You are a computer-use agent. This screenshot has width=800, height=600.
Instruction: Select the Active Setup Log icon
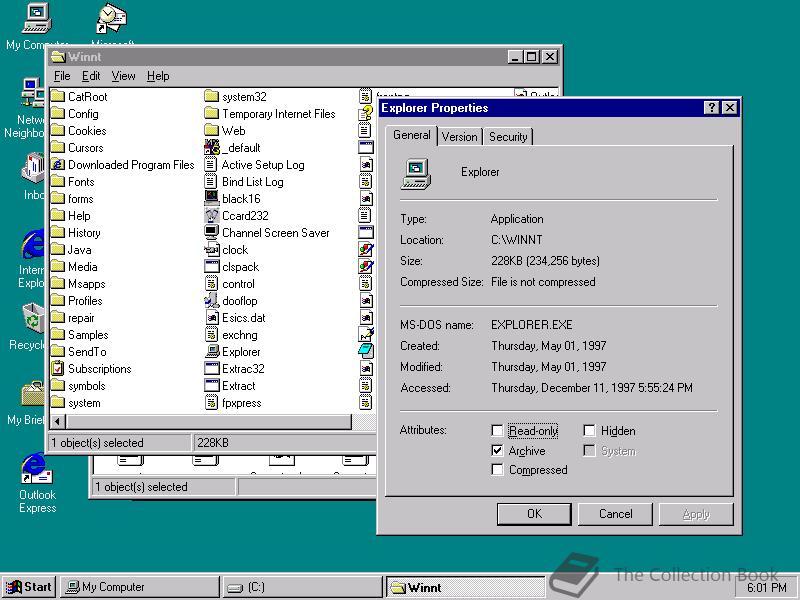pyautogui.click(x=211, y=164)
